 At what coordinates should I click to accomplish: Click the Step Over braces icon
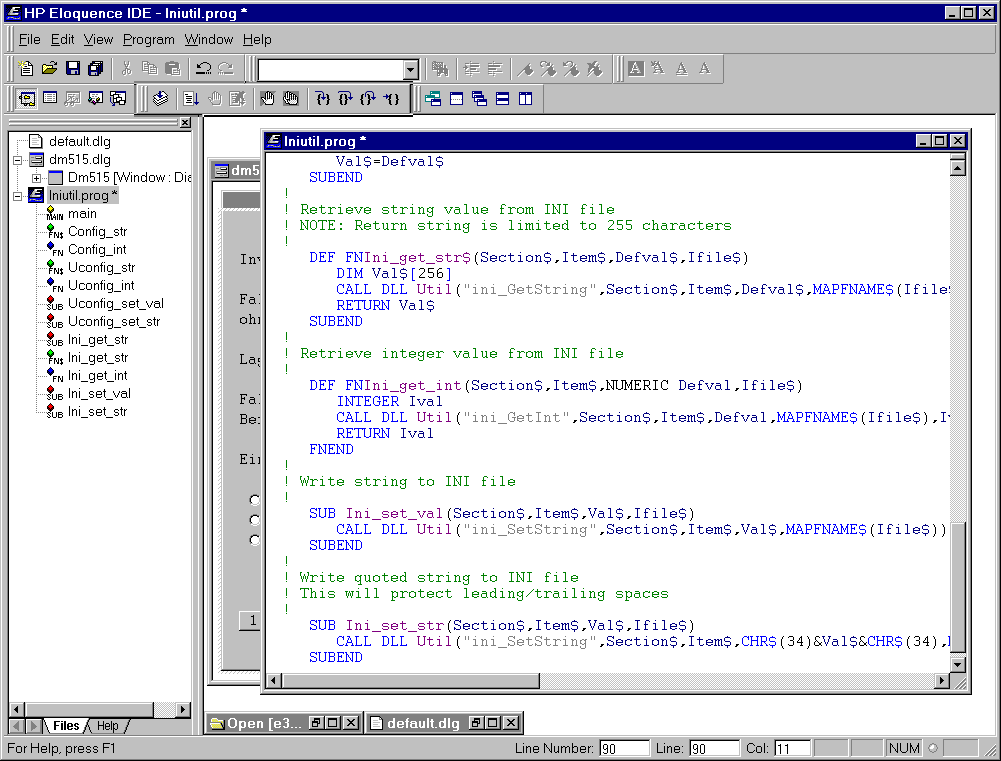pos(345,98)
